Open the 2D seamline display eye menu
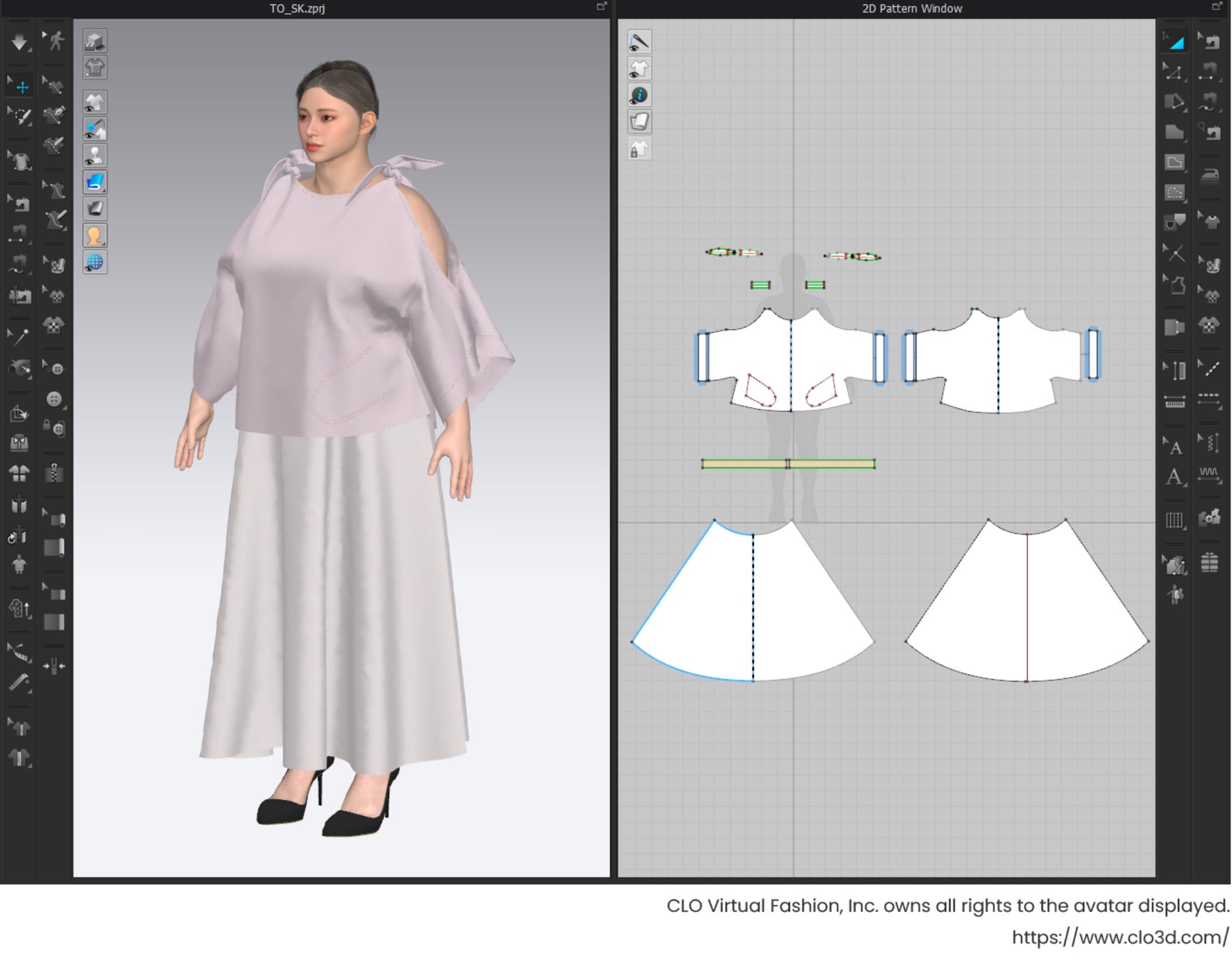Viewport: 1232px width, 962px height. click(x=639, y=43)
